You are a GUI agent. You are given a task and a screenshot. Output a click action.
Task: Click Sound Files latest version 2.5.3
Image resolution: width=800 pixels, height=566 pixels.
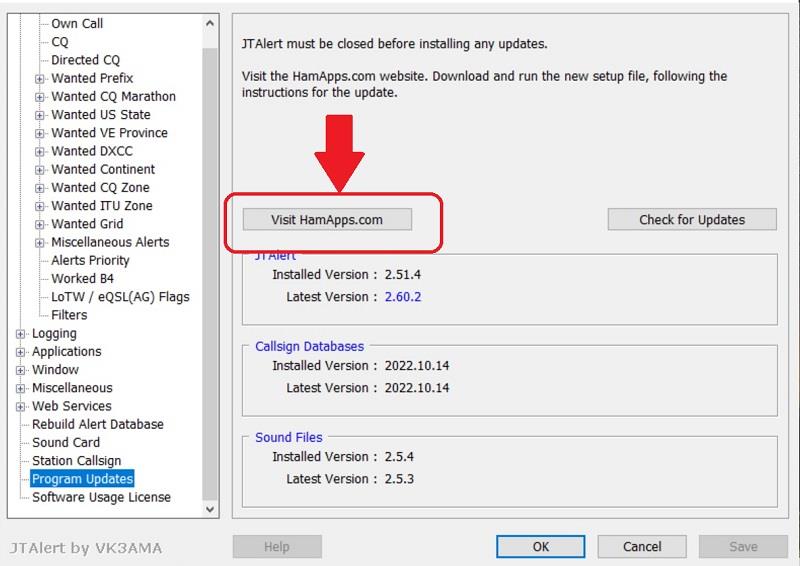(x=399, y=479)
